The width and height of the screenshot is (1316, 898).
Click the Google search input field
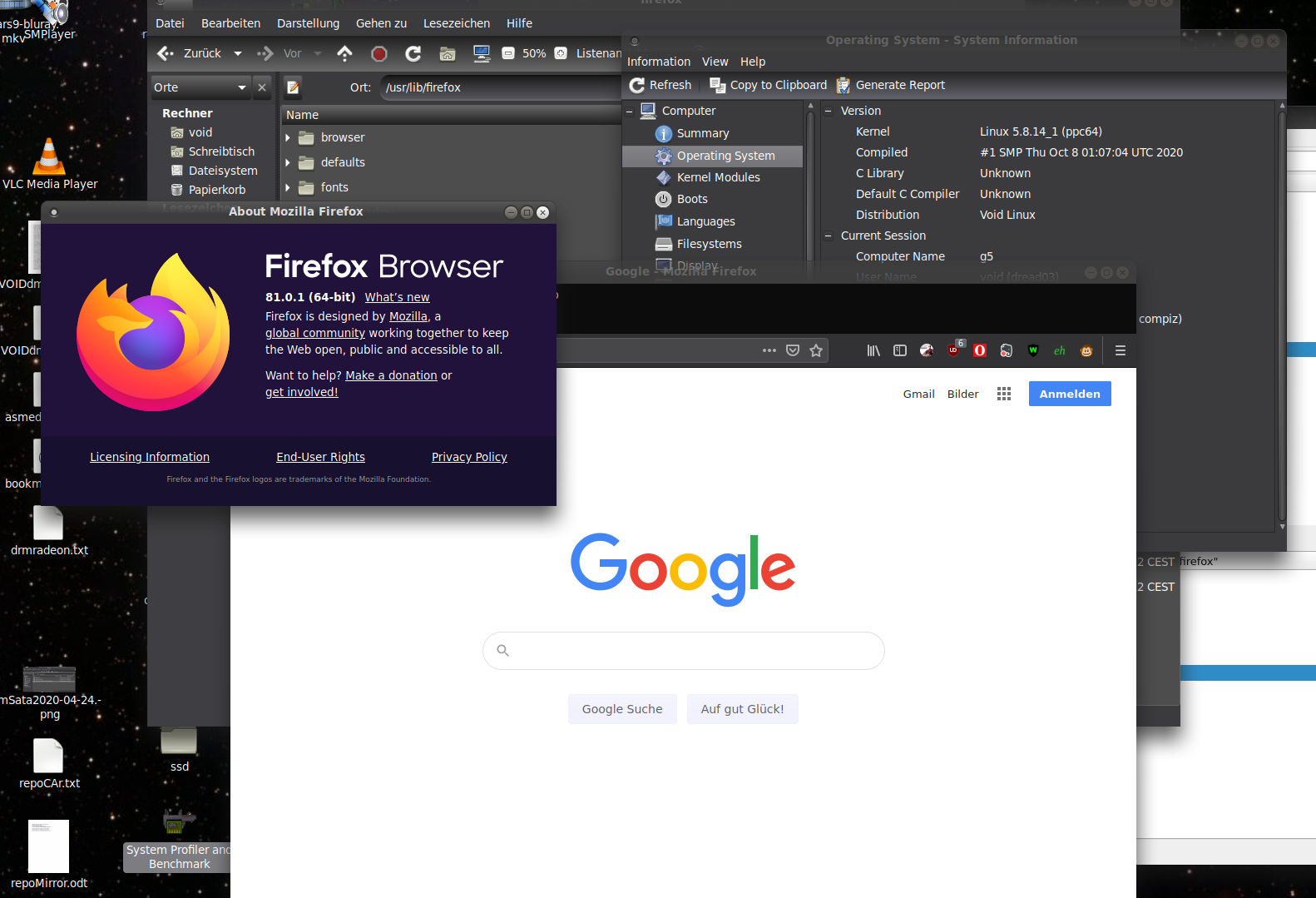[684, 651]
